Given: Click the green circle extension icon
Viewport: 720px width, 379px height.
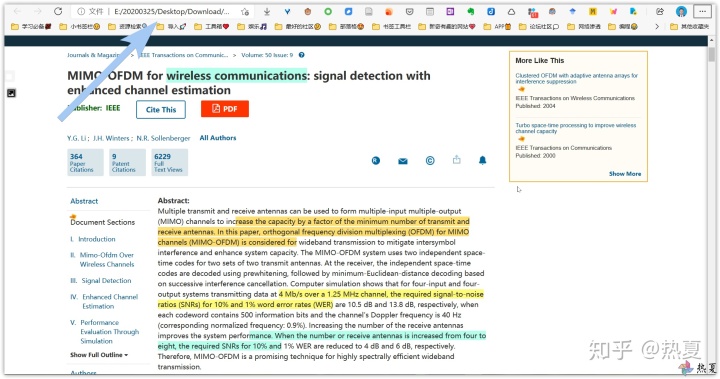Looking at the screenshot, I should [328, 11].
